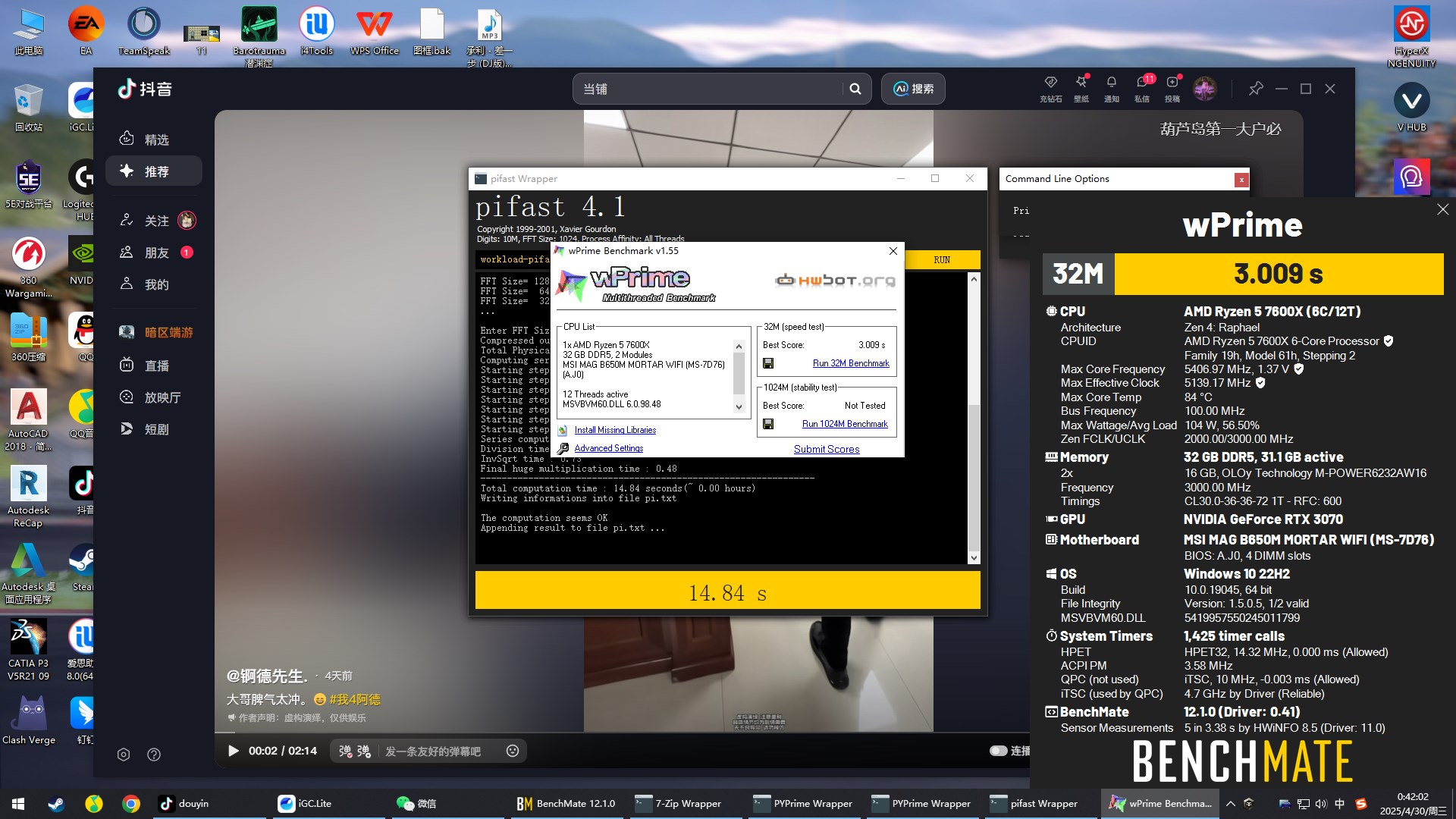Open Douyin settings gear icon

click(x=124, y=755)
